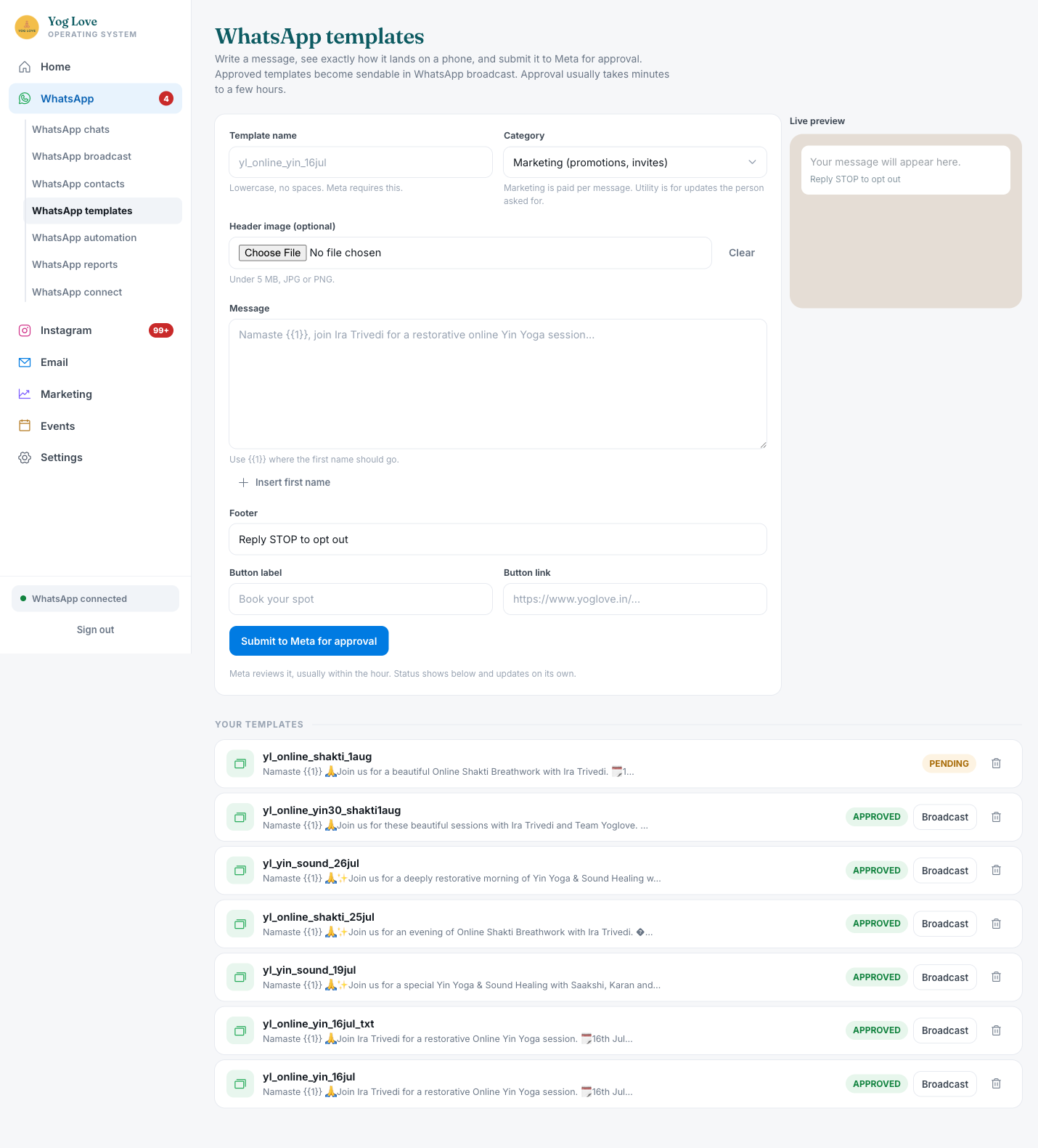The height and width of the screenshot is (1148, 1038).
Task: Click the plus icon beside Insert first name
Action: pos(243,482)
